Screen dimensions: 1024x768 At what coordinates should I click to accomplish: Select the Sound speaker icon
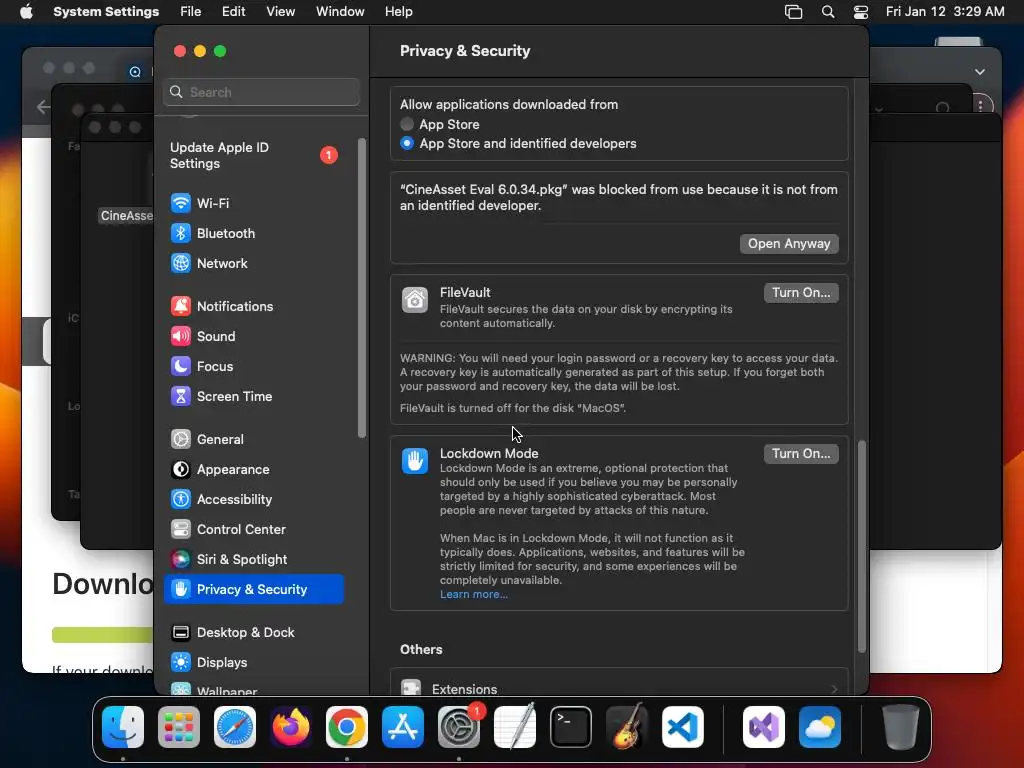(x=181, y=336)
